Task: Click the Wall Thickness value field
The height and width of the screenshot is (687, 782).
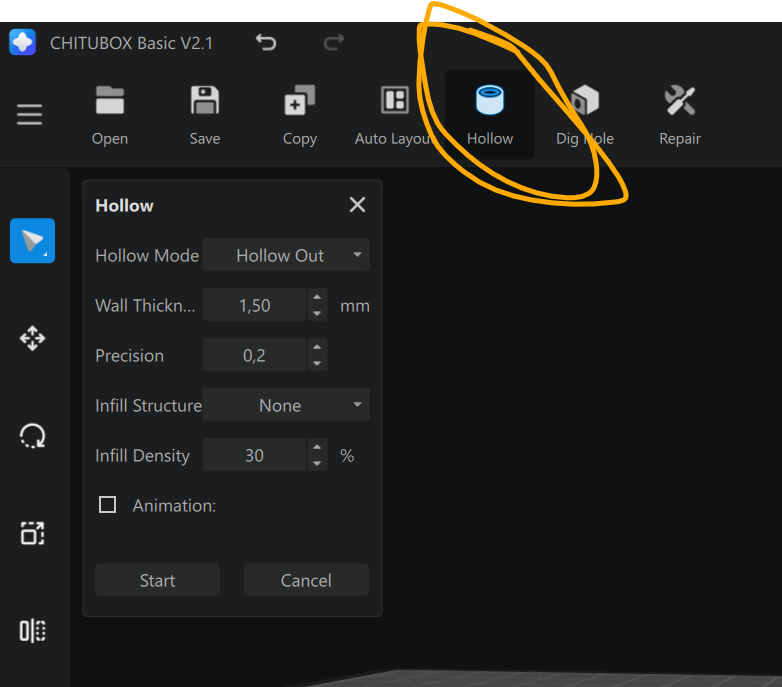Action: [254, 305]
